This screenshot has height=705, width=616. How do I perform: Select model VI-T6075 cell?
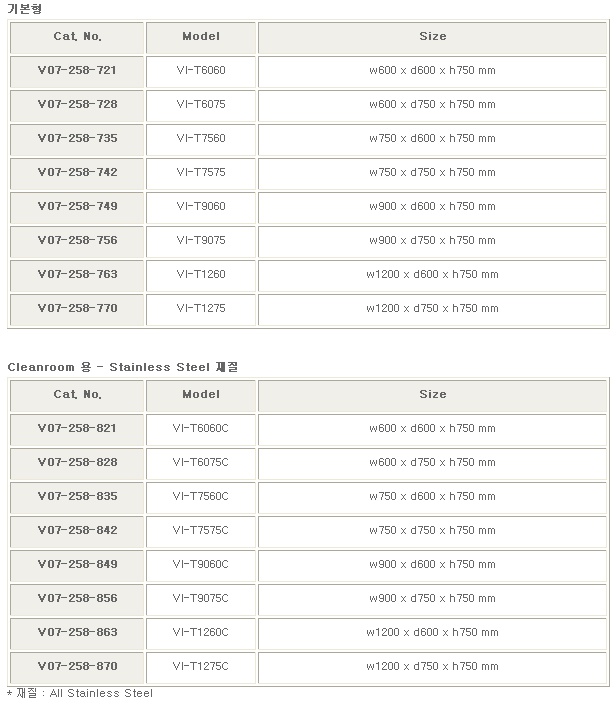[201, 105]
